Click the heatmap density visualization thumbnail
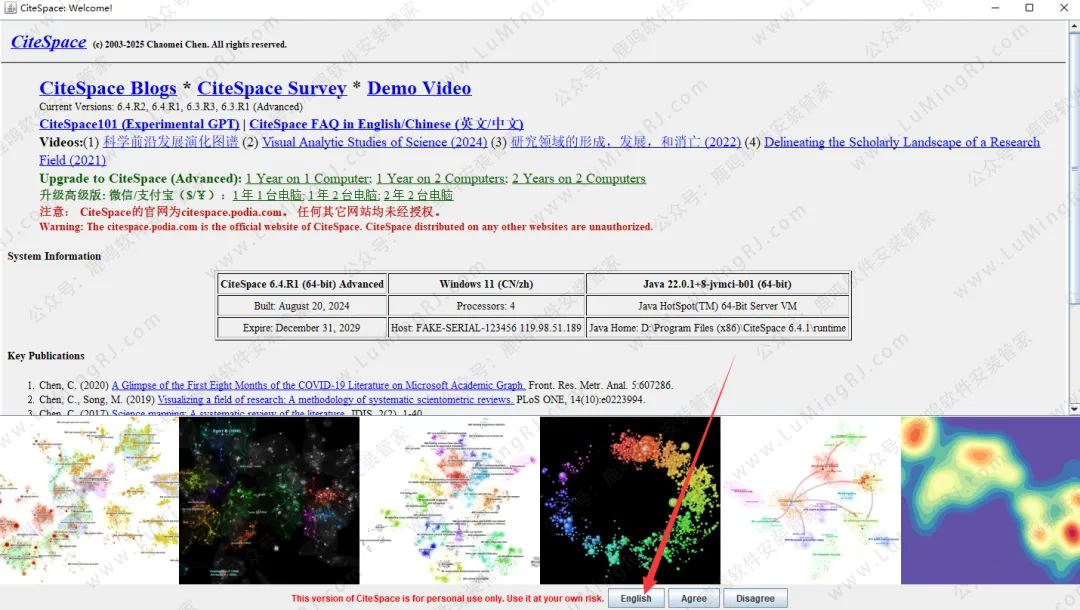 click(989, 500)
